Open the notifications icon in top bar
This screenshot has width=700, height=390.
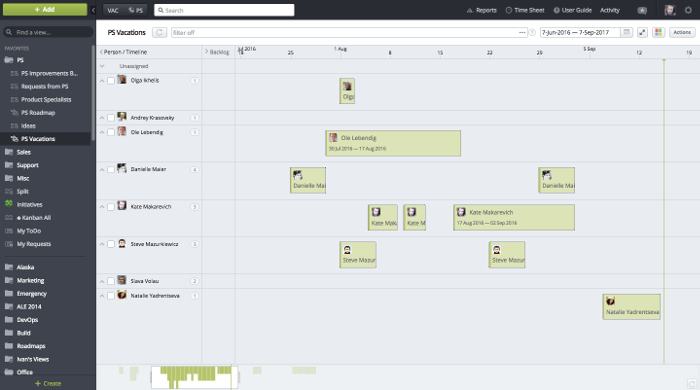tap(642, 10)
